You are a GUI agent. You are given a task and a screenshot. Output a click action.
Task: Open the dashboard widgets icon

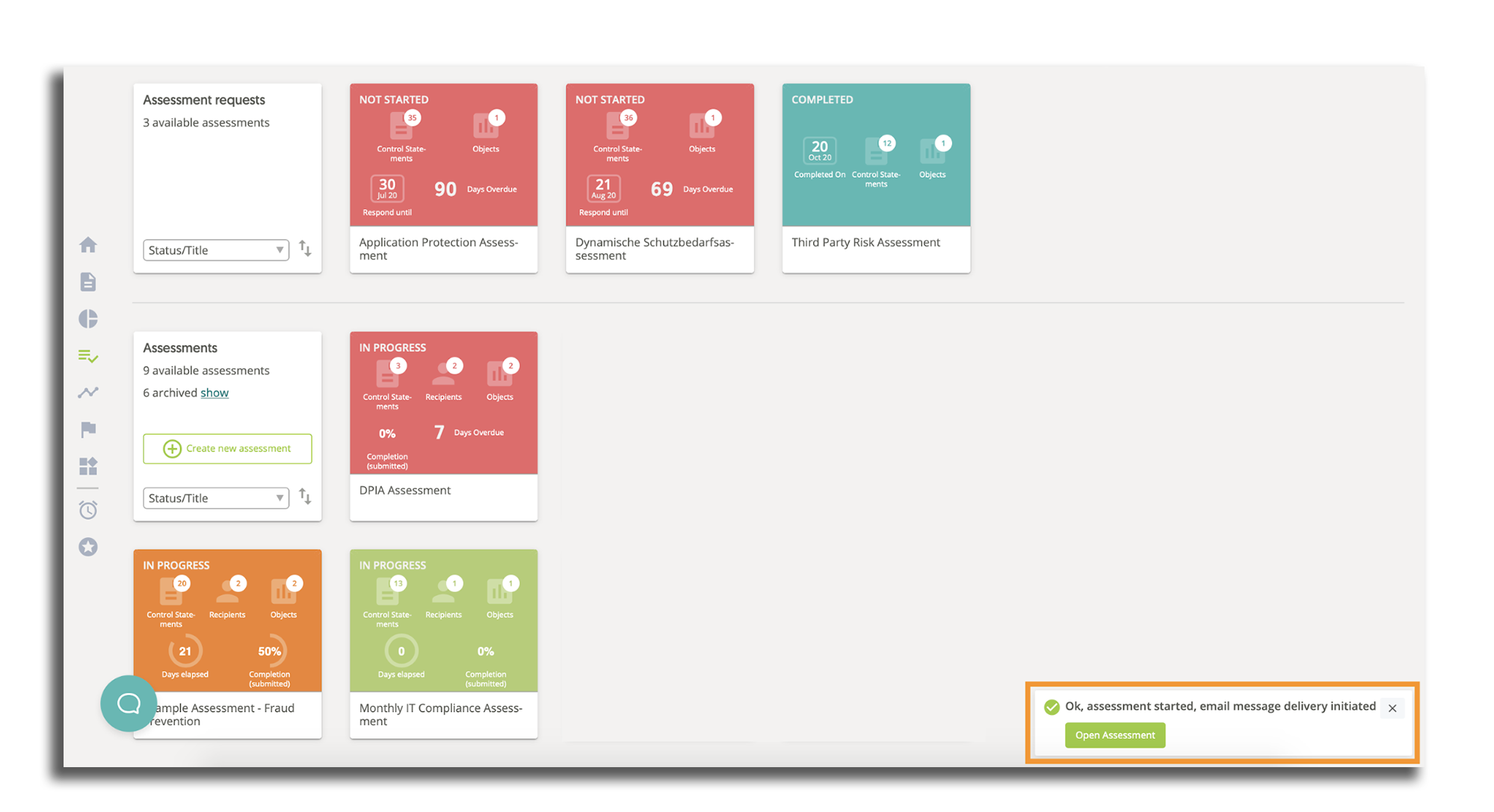(88, 466)
